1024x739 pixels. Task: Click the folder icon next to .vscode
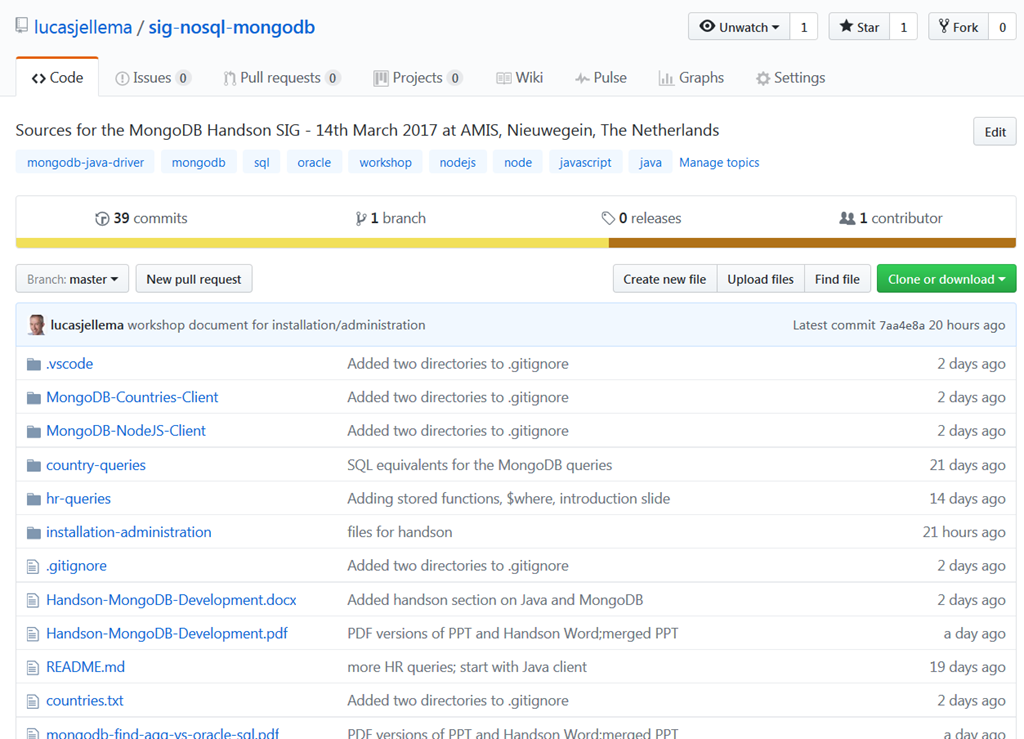point(33,364)
